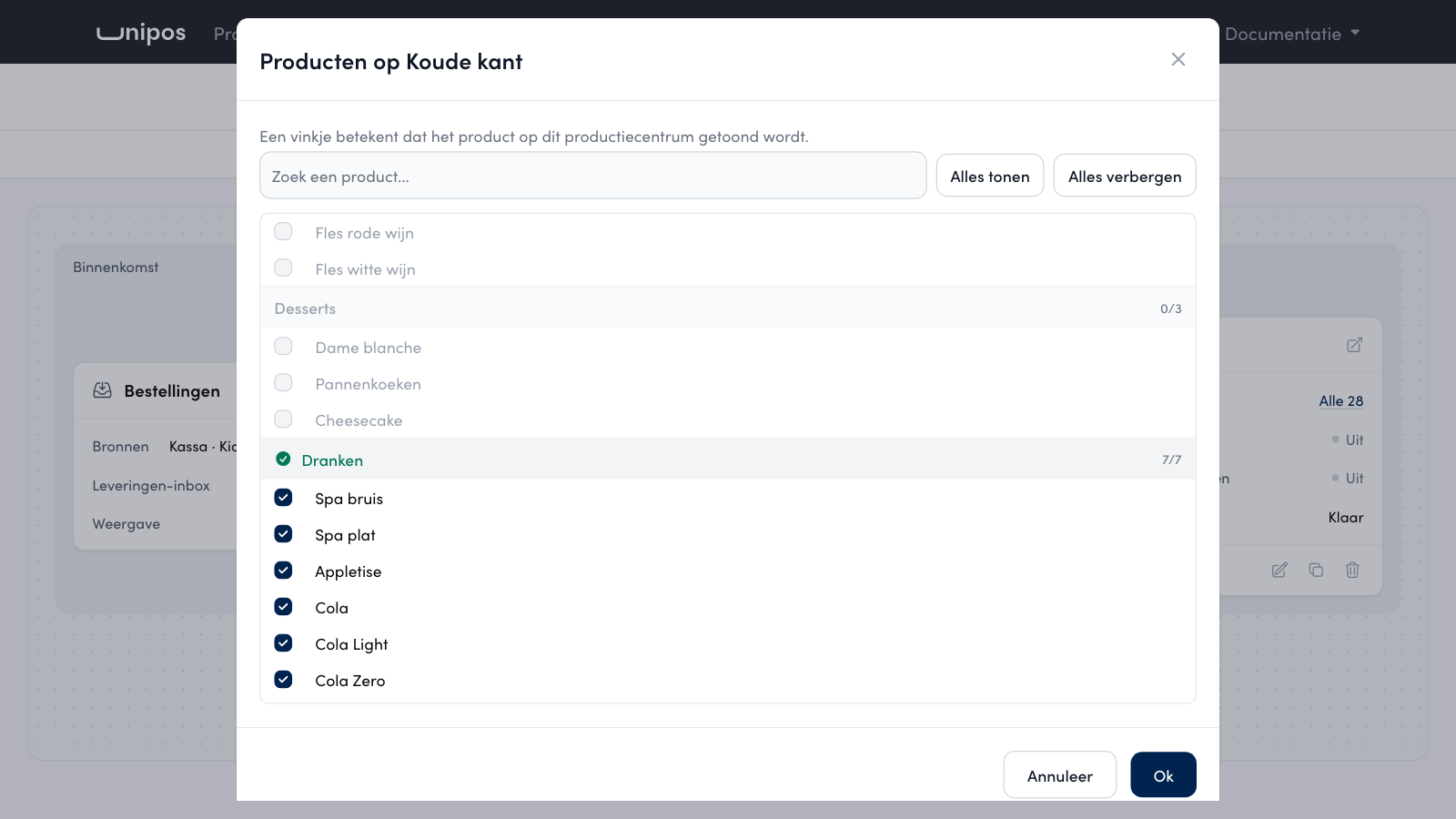Image resolution: width=1456 pixels, height=819 pixels.
Task: Click the Desserts 0/3 counter
Action: pos(1170,309)
